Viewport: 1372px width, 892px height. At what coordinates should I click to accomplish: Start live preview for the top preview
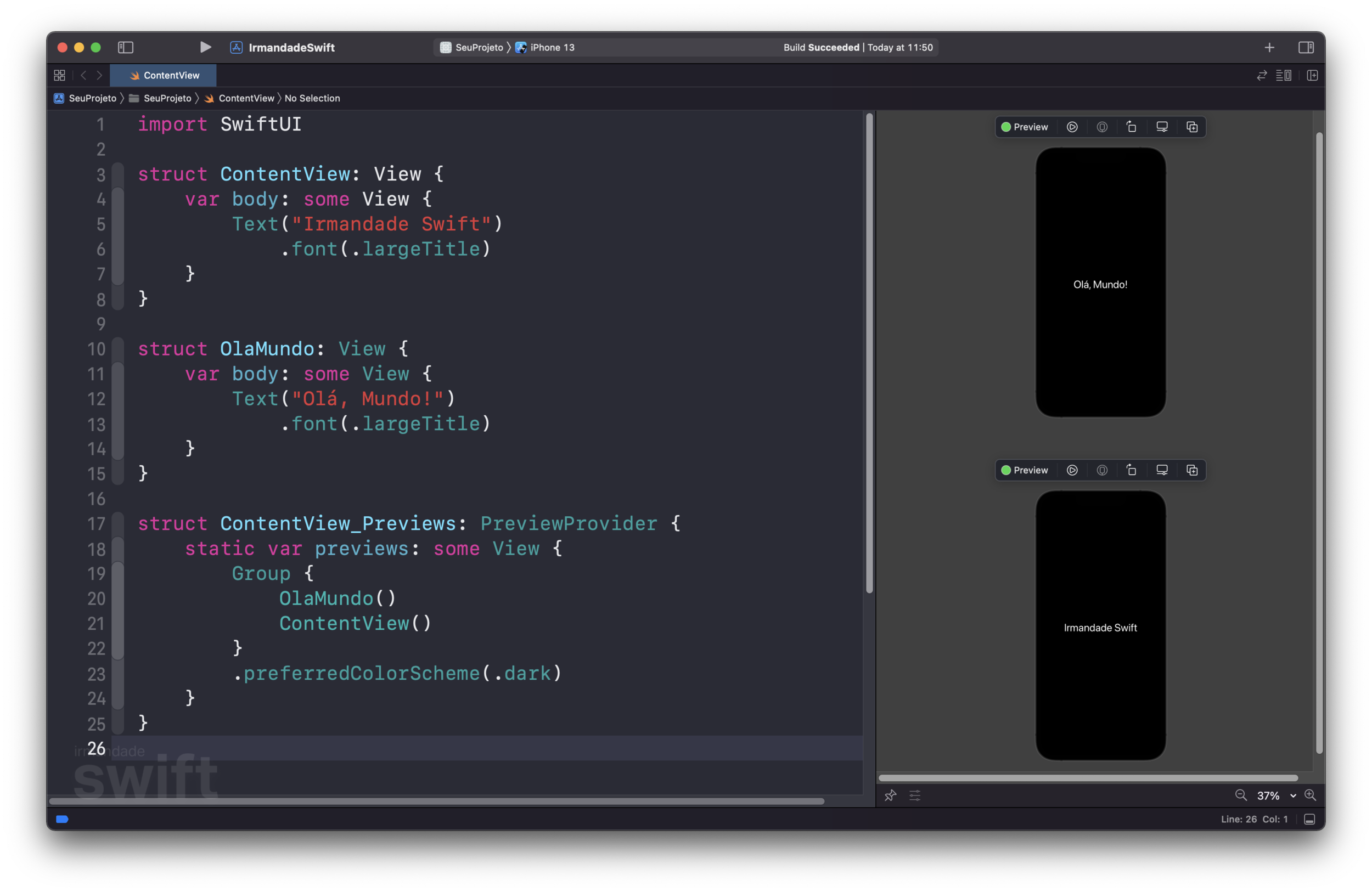(x=1072, y=127)
